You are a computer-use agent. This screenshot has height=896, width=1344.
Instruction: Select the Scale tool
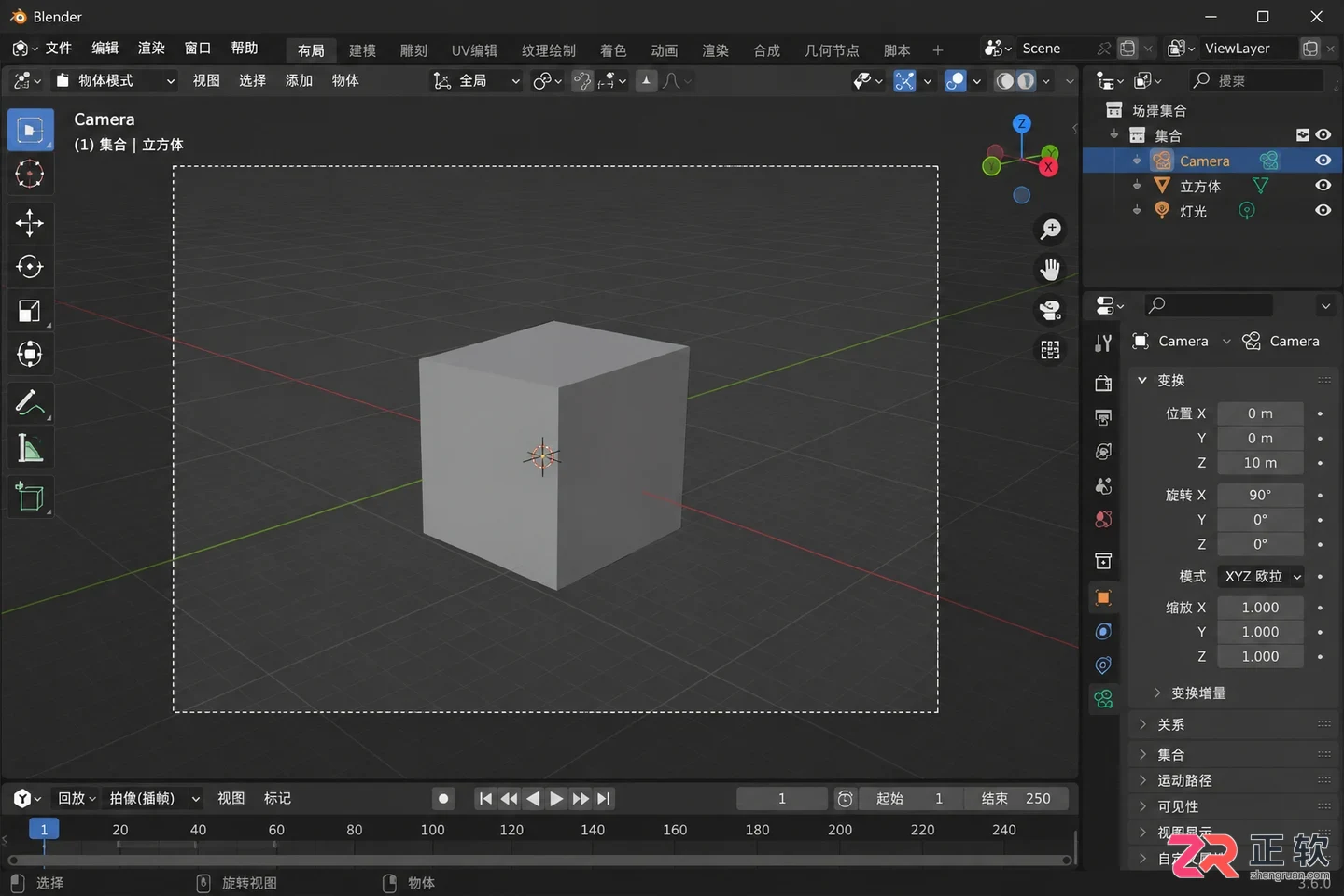click(x=30, y=311)
